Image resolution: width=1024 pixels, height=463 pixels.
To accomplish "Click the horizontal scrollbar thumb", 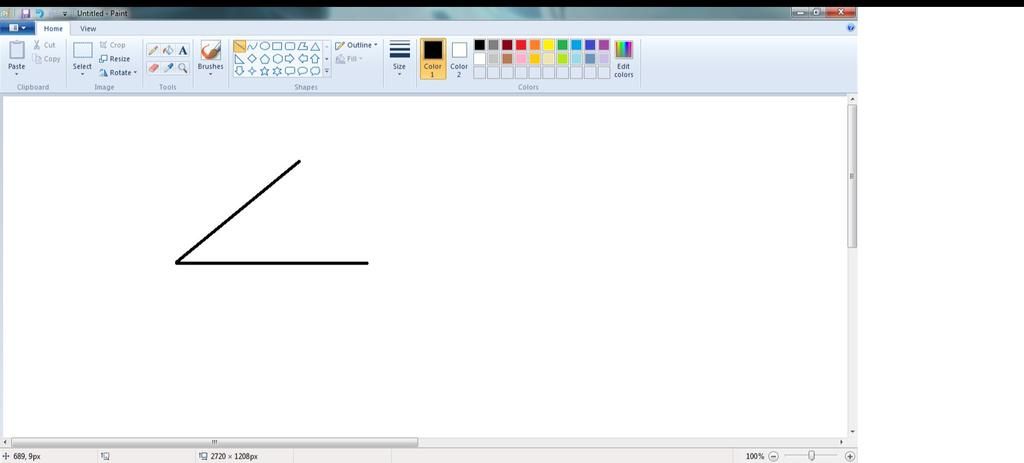I will point(214,443).
